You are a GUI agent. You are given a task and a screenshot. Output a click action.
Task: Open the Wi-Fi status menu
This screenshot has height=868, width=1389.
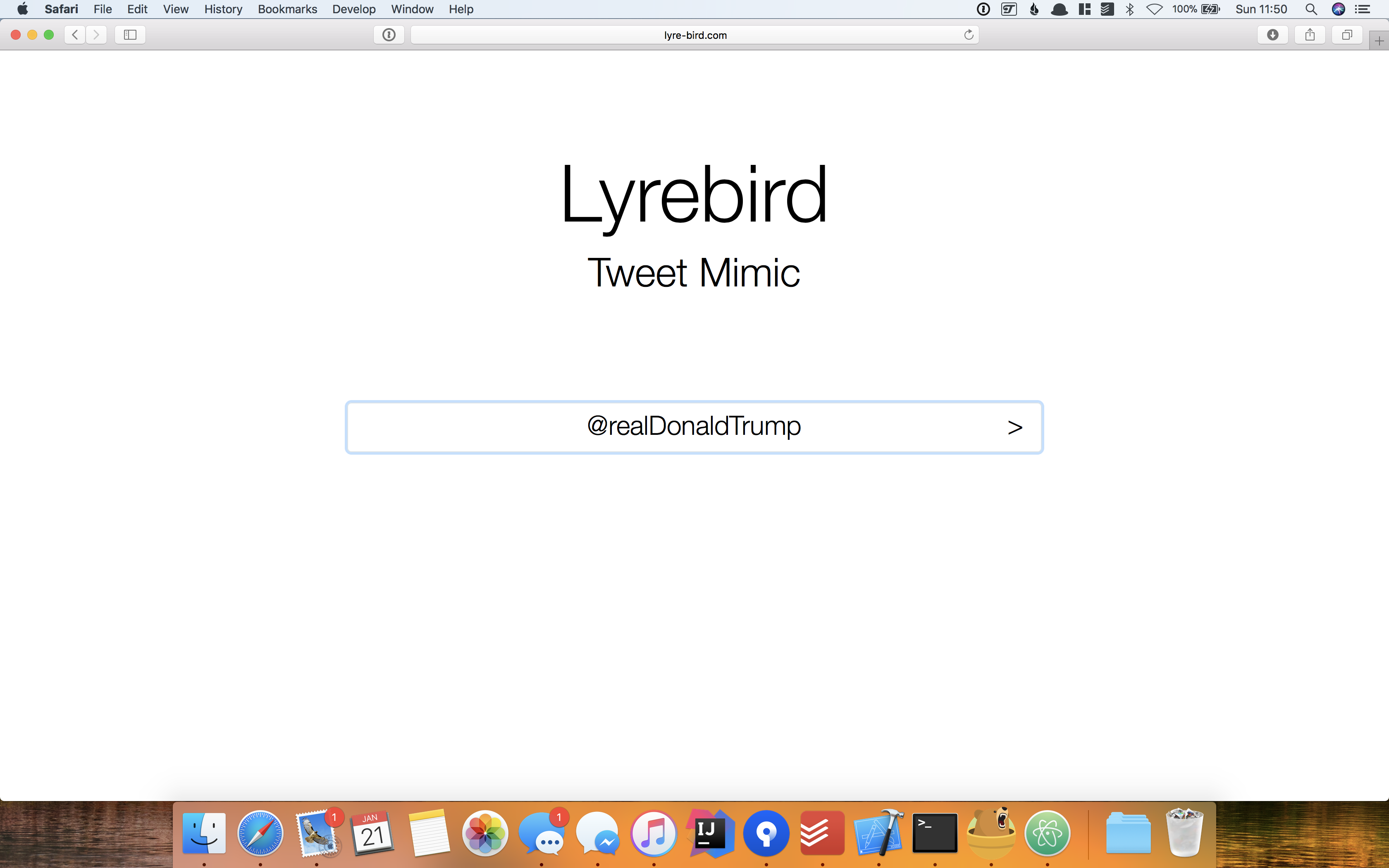click(x=1154, y=9)
